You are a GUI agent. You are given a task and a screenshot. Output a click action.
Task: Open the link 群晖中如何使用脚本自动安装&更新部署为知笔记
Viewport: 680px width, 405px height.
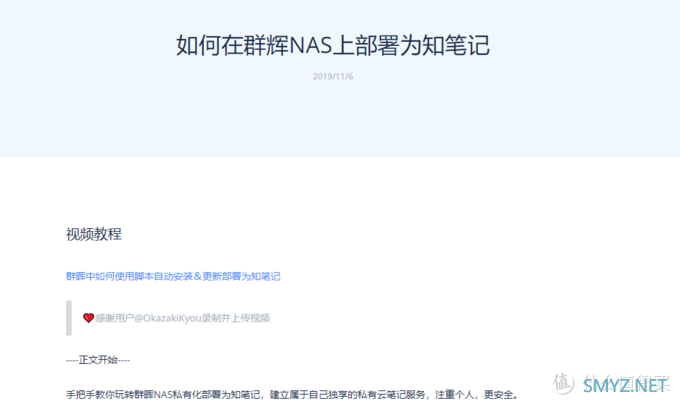point(173,276)
